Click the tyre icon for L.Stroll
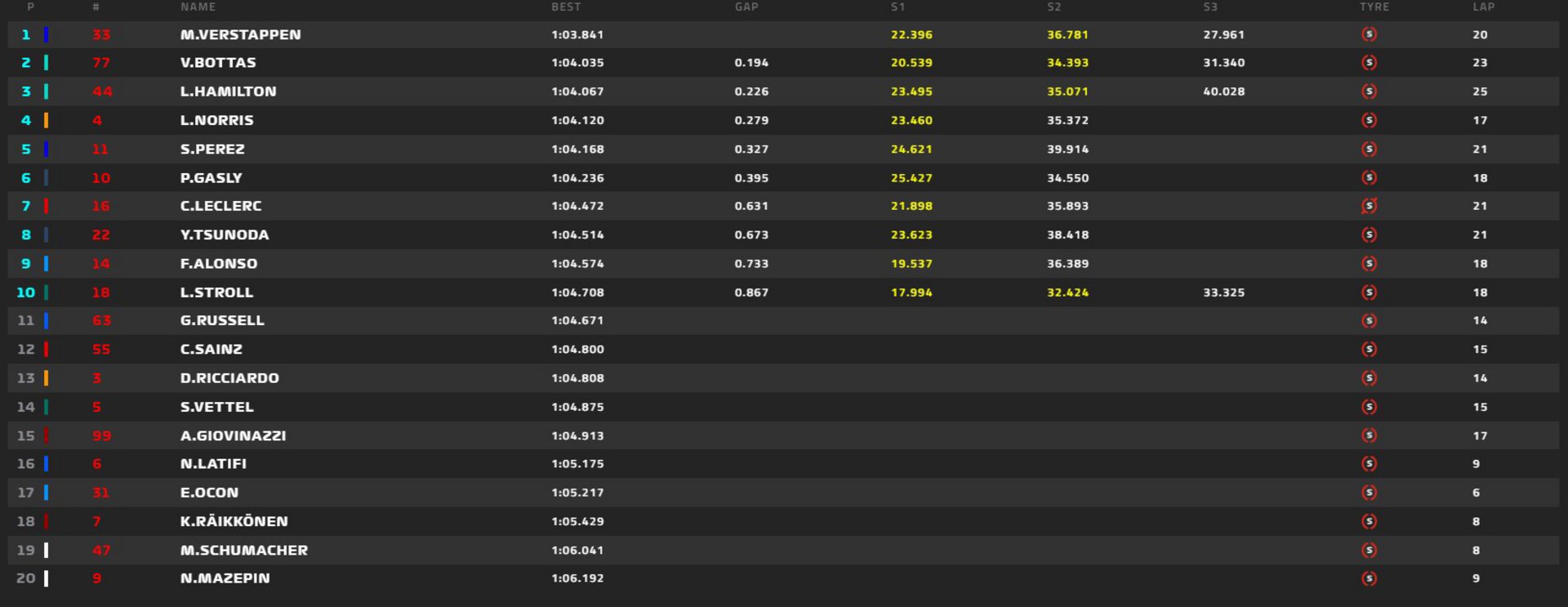Viewport: 1568px width, 607px height. (1370, 292)
